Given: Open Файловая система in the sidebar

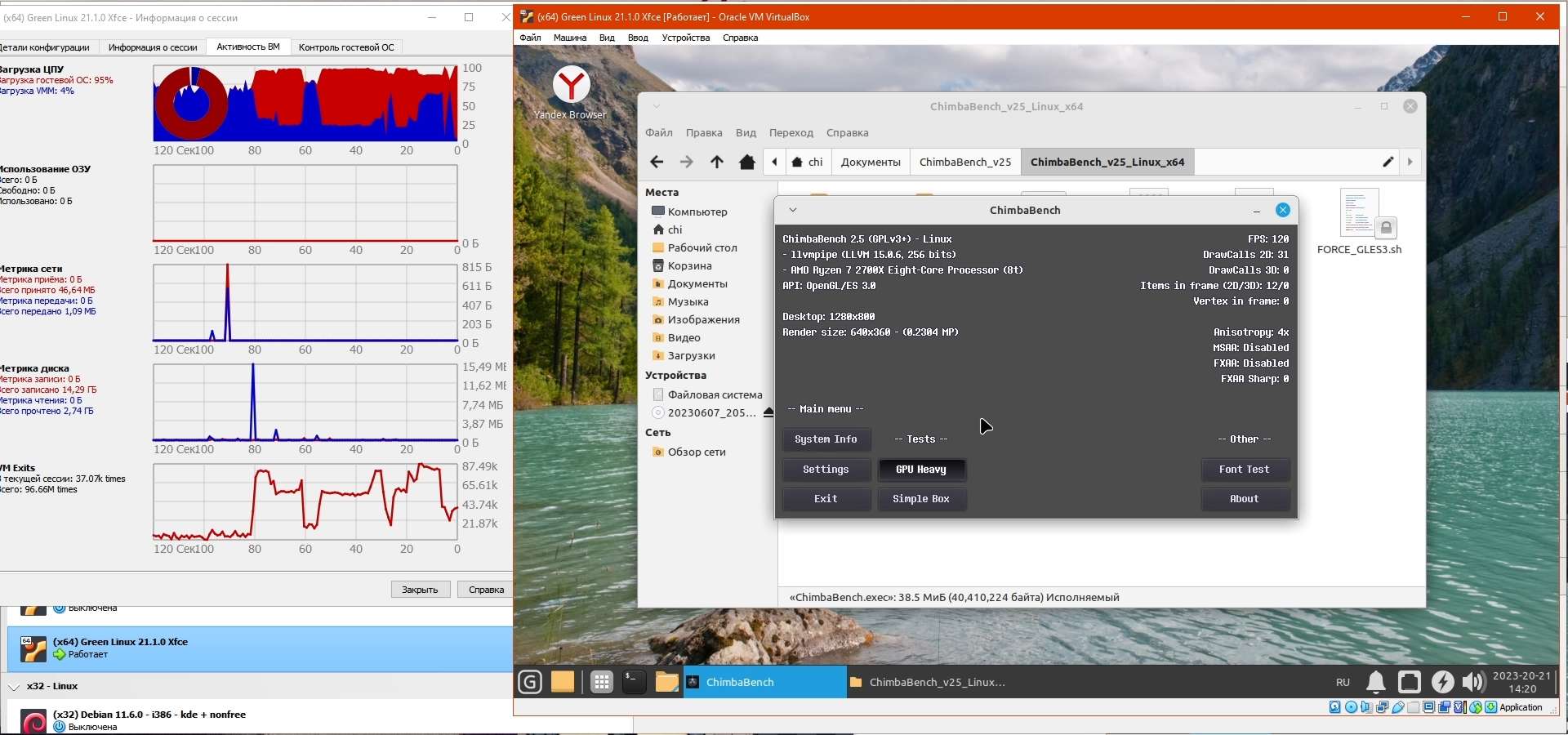Looking at the screenshot, I should coord(715,394).
